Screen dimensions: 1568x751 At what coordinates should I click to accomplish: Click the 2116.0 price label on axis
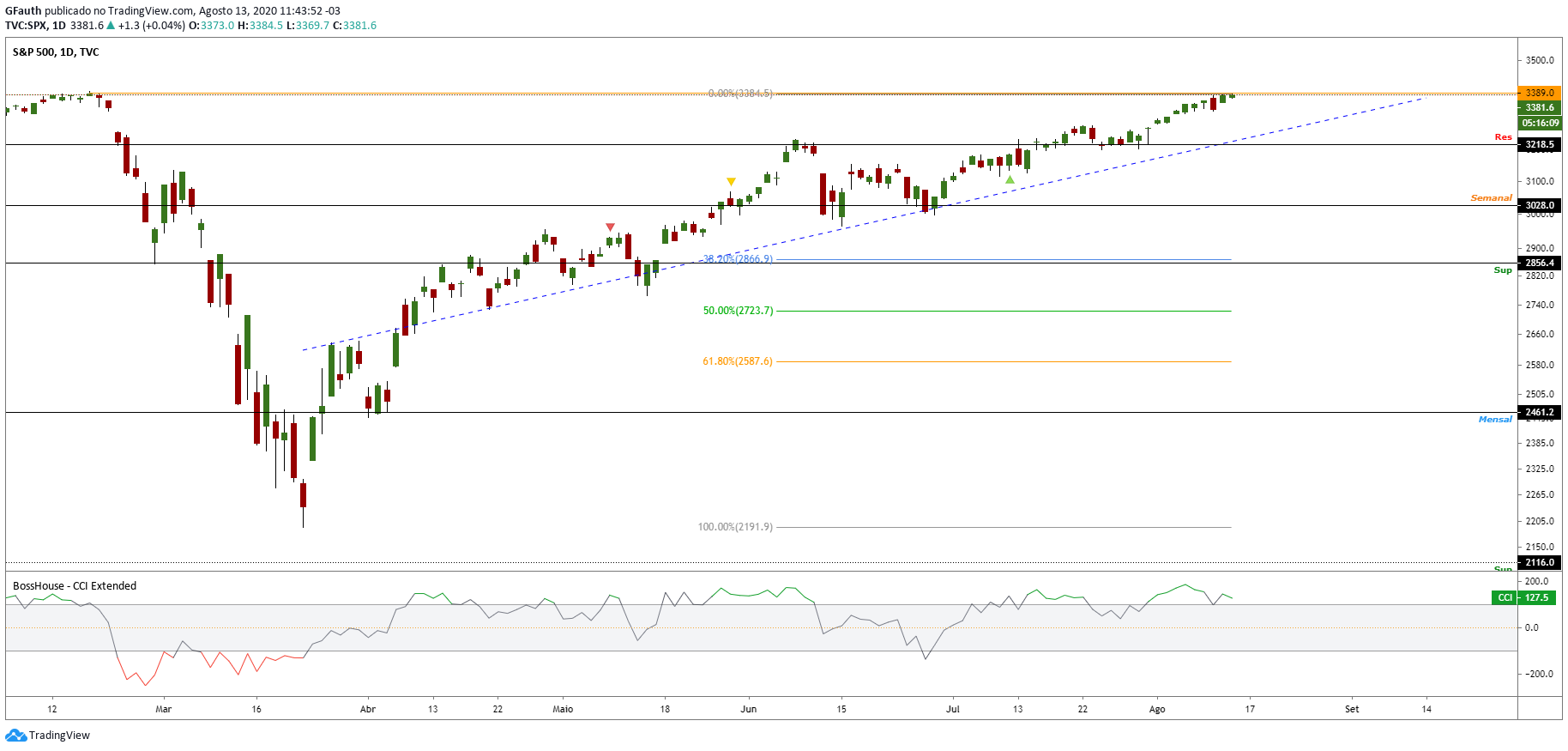pyautogui.click(x=1540, y=562)
